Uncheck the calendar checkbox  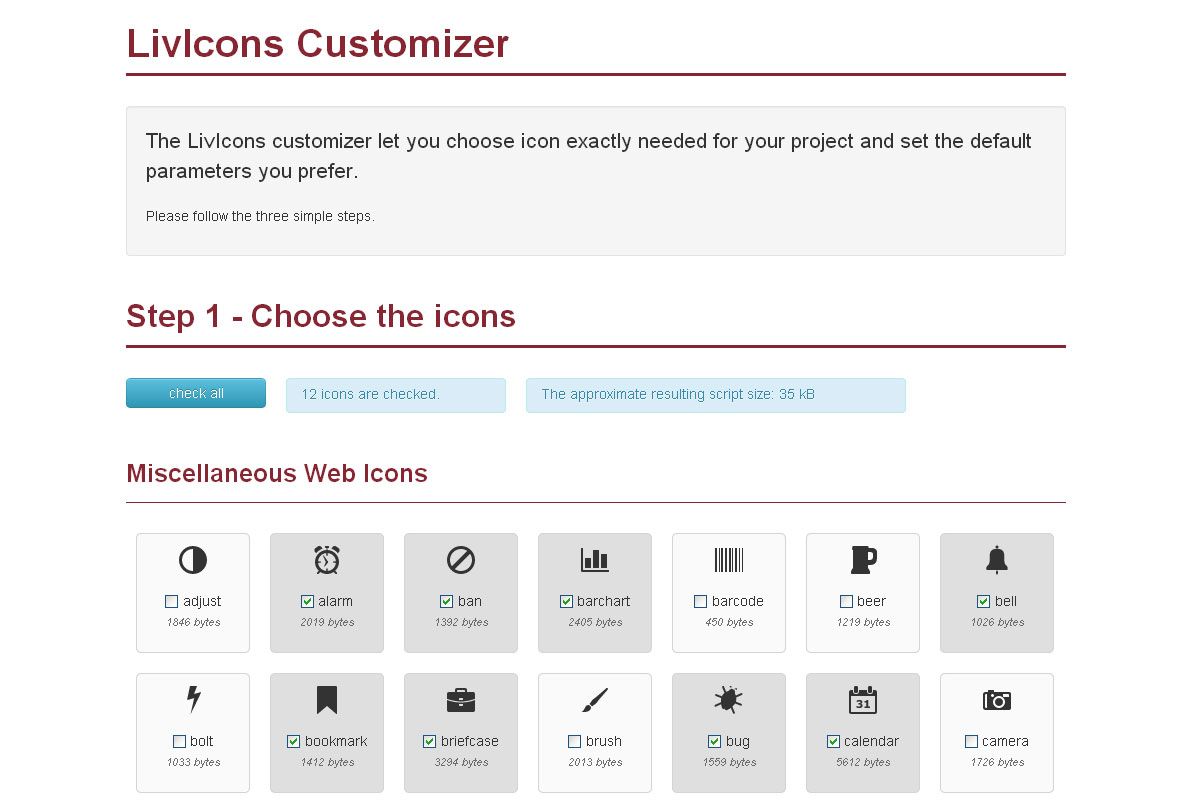tap(833, 742)
